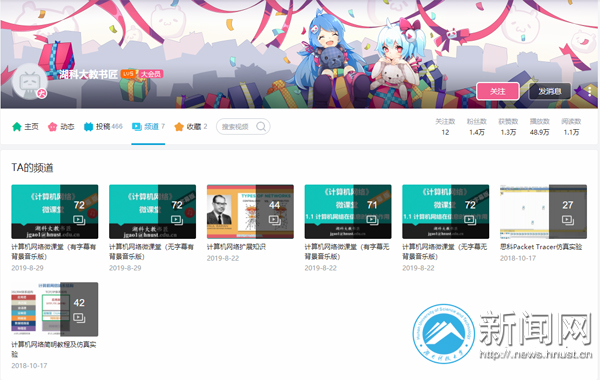
Task: Open the pink 动态 icon tab
Action: click(52, 127)
